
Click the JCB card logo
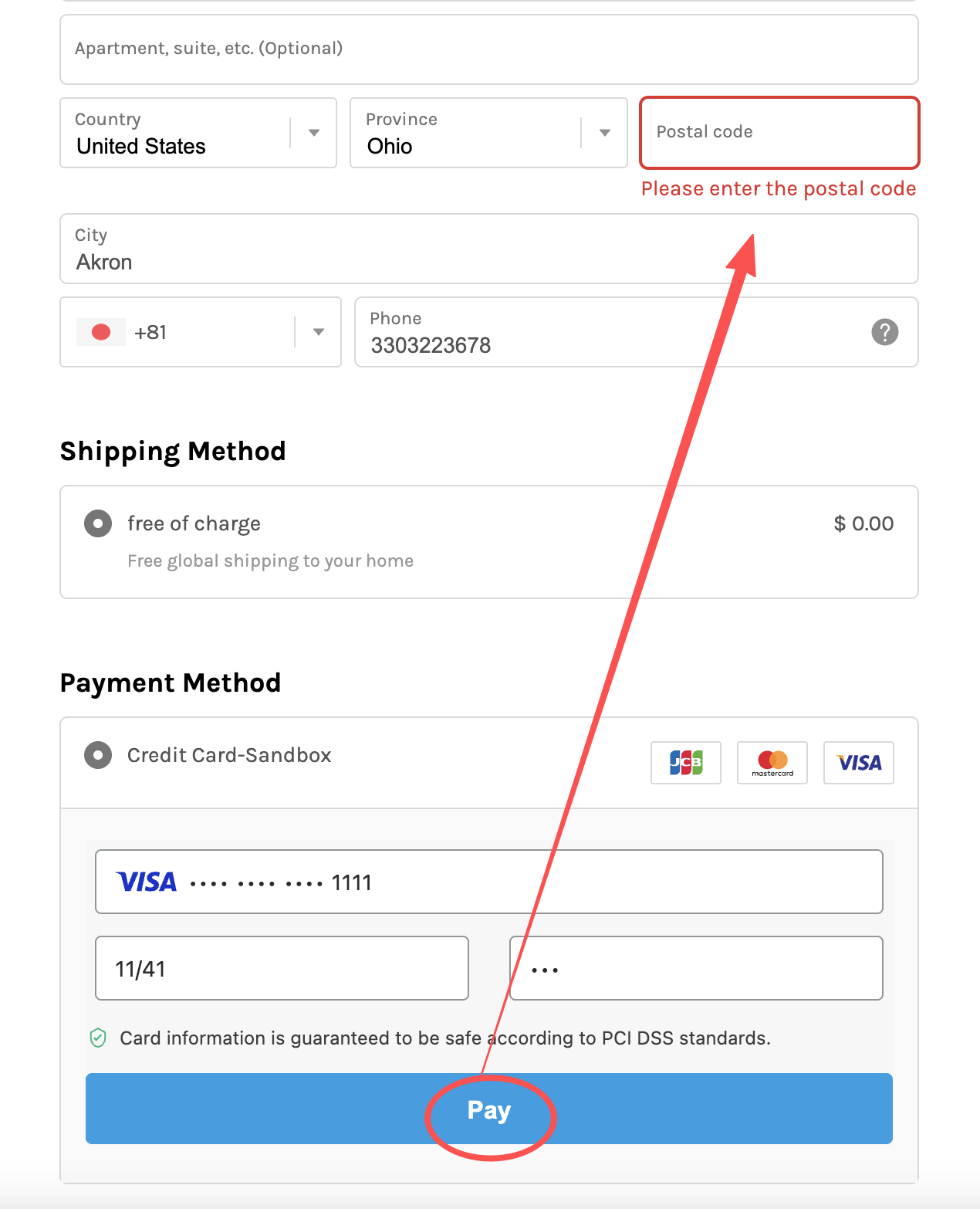point(685,763)
